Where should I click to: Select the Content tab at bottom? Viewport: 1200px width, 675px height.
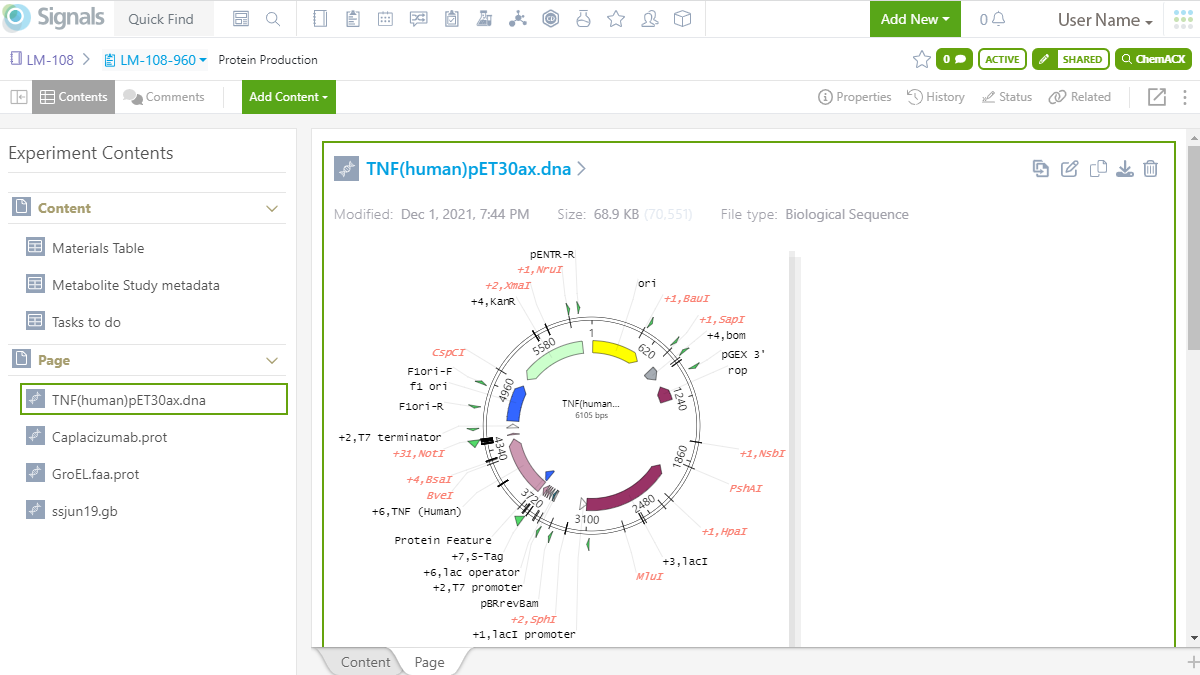click(365, 662)
